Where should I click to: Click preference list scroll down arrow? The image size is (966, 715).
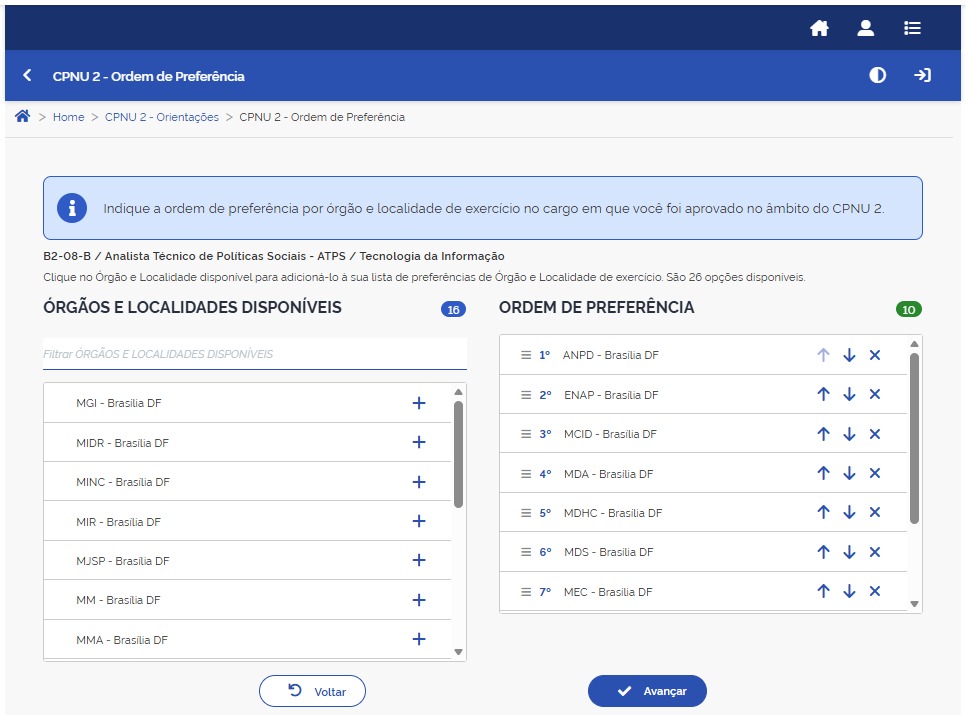[914, 604]
